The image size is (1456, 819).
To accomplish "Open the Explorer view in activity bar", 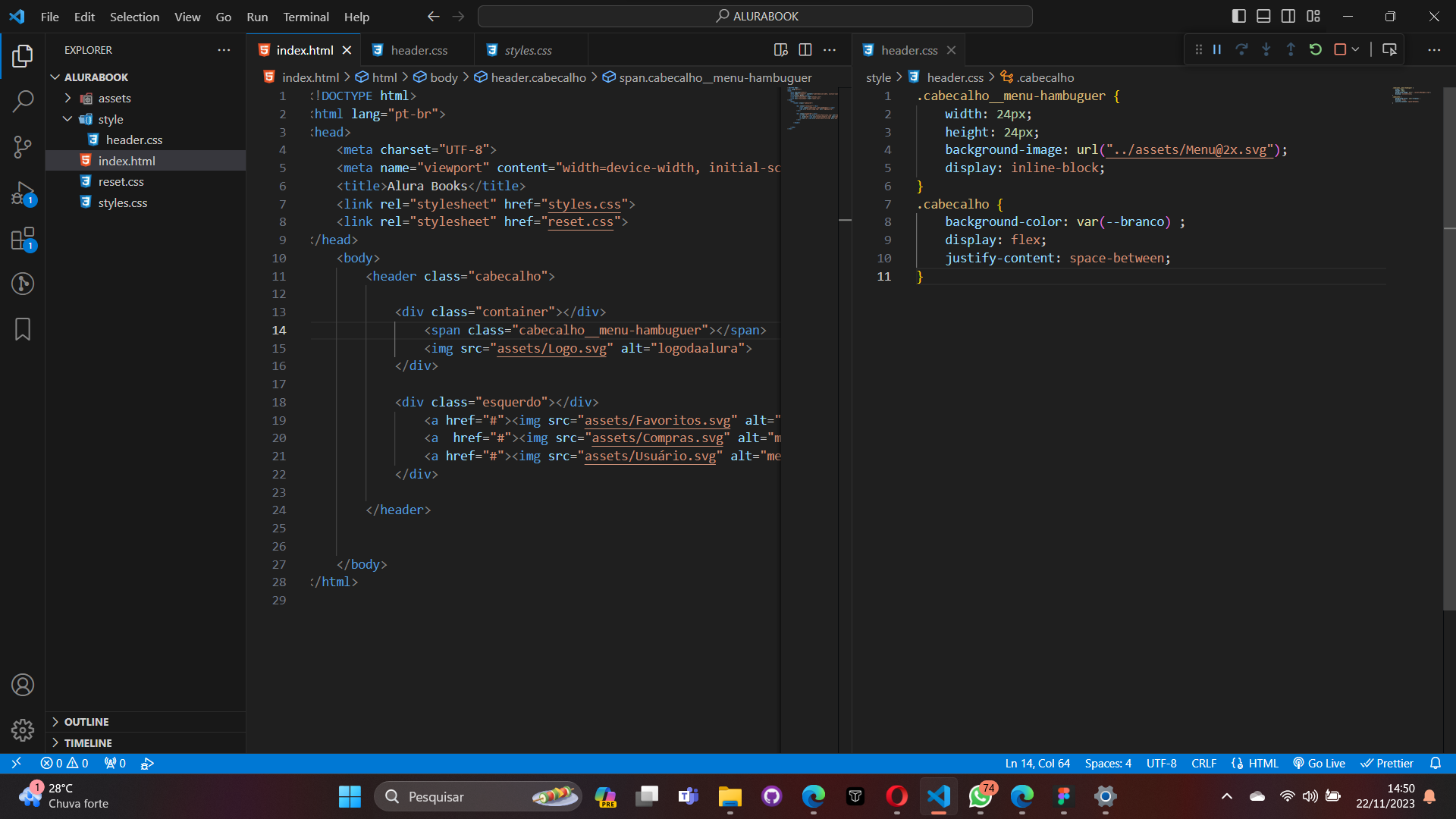I will pyautogui.click(x=23, y=56).
